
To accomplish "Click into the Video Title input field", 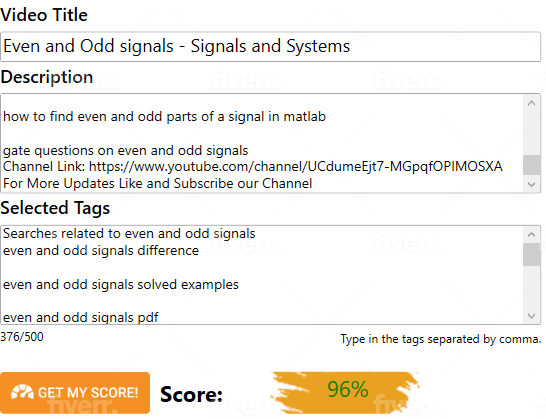I will (x=270, y=47).
